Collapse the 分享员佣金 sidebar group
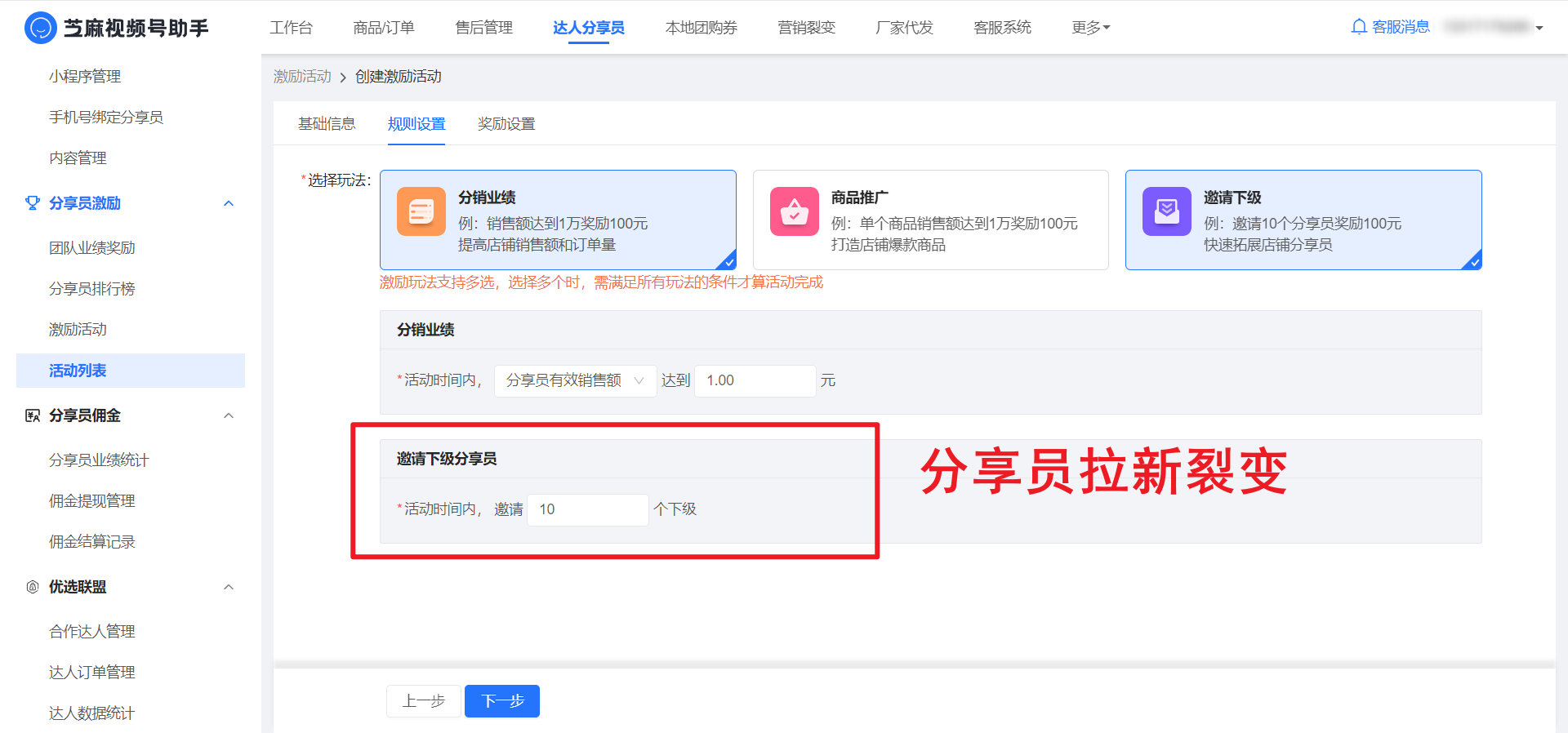This screenshot has height=733, width=1568. pyautogui.click(x=229, y=415)
